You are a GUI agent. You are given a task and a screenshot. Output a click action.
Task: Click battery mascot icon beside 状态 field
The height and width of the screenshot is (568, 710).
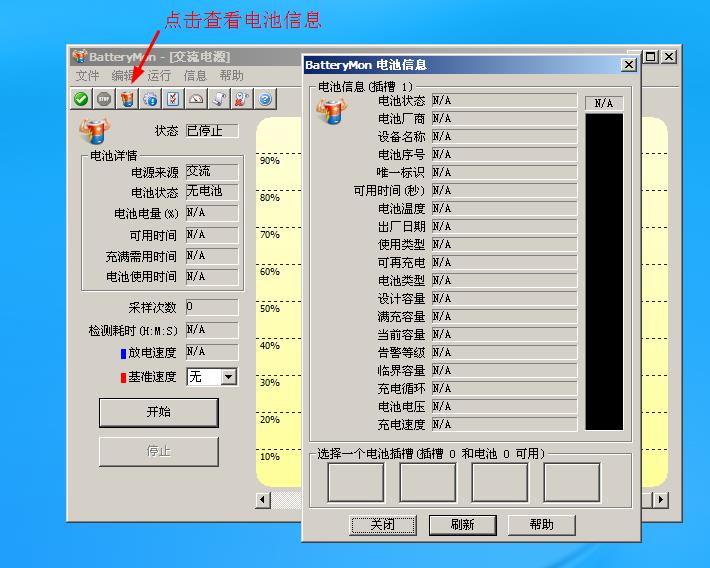point(94,130)
